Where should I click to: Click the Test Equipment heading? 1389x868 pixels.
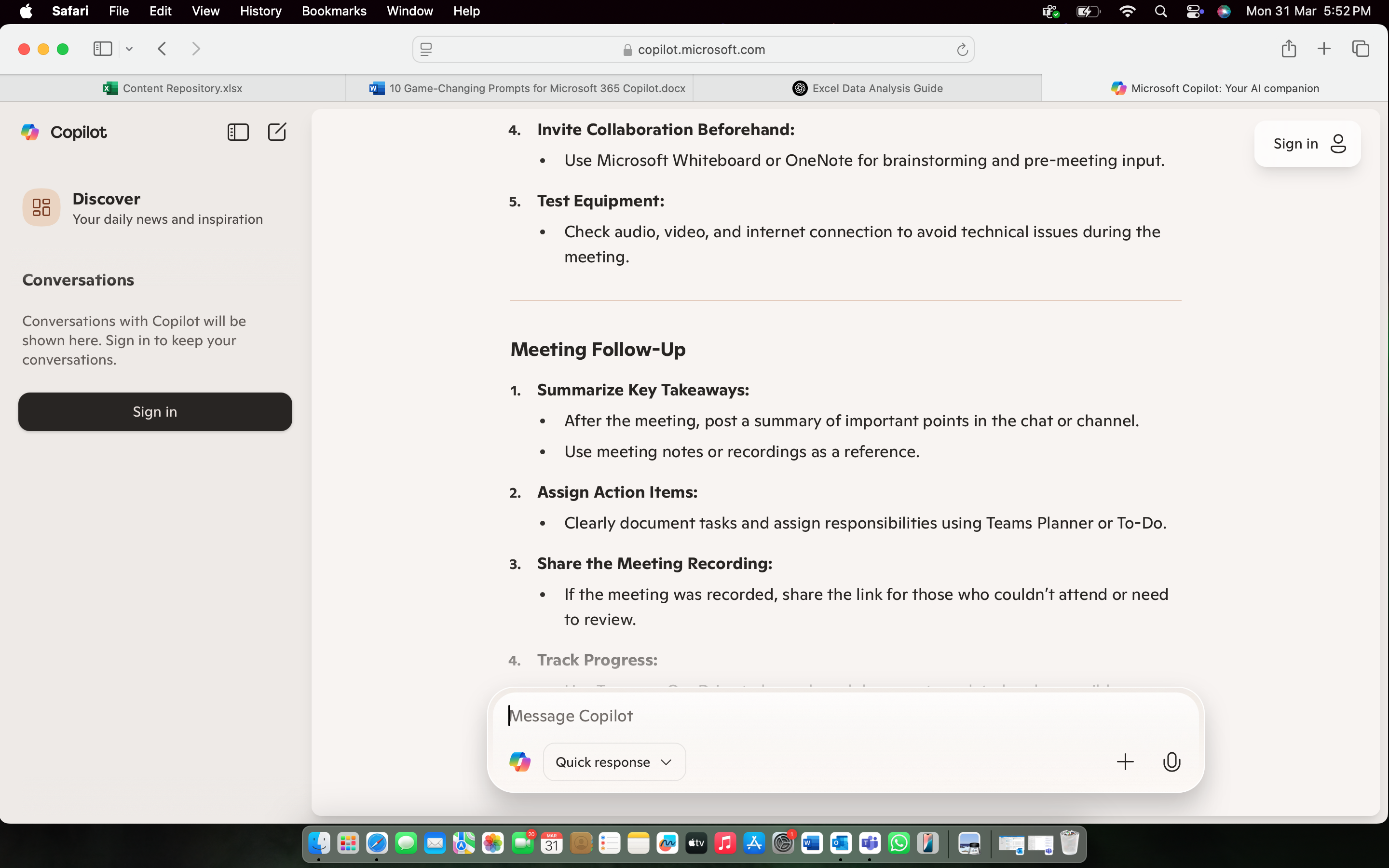(x=600, y=201)
